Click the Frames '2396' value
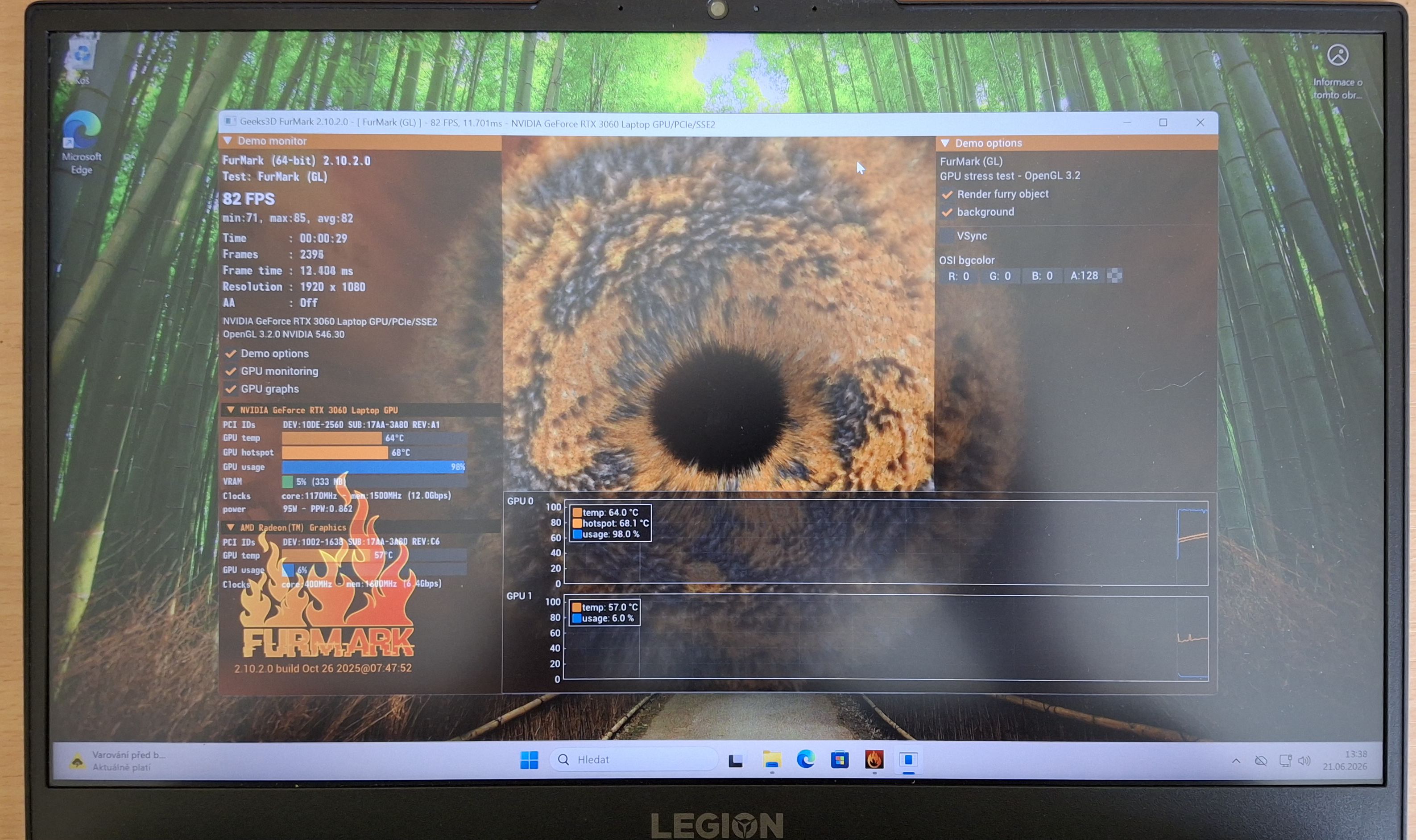 (x=311, y=255)
